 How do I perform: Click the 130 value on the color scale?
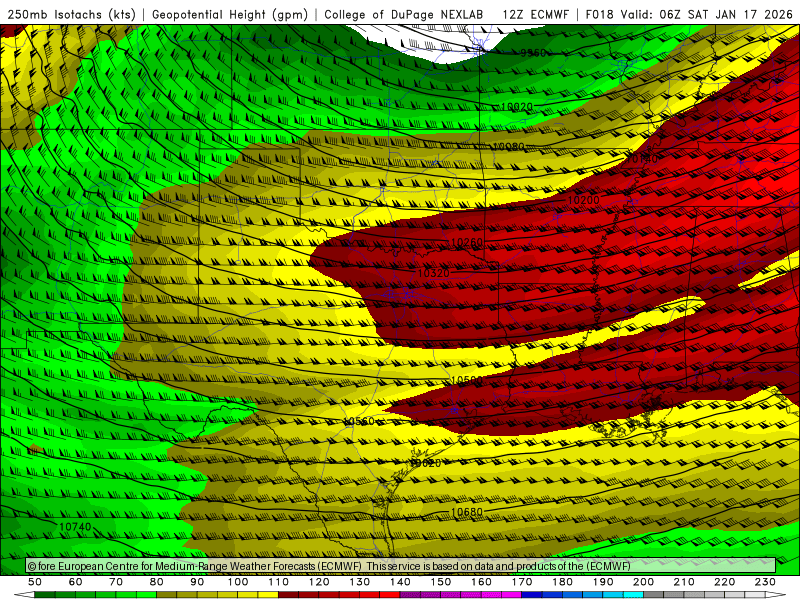pyautogui.click(x=360, y=582)
